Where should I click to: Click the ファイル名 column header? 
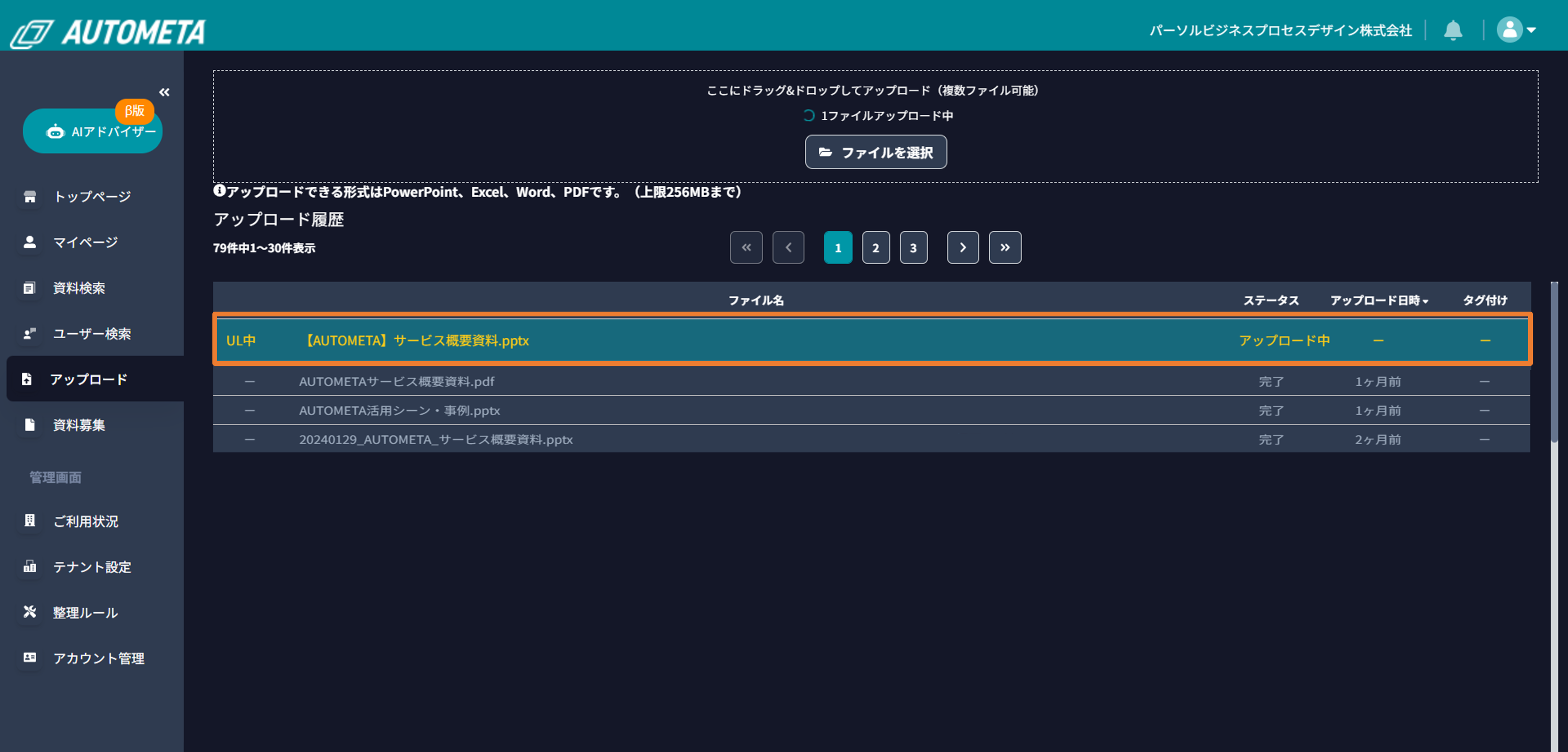[756, 301]
